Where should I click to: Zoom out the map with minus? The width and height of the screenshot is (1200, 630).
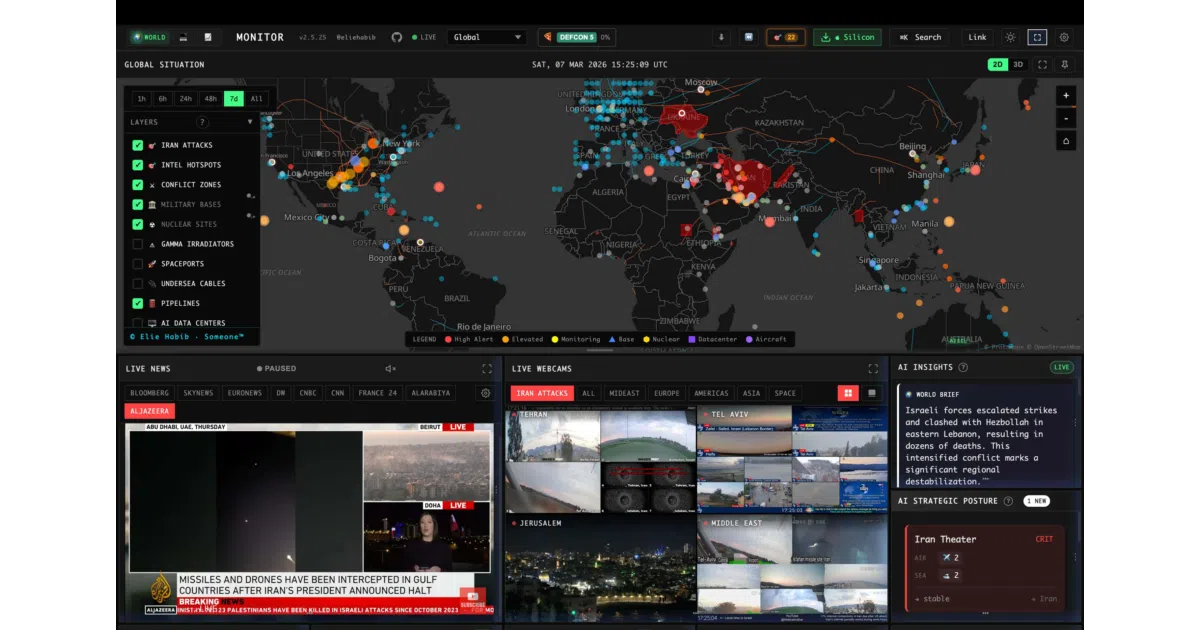(x=1066, y=118)
